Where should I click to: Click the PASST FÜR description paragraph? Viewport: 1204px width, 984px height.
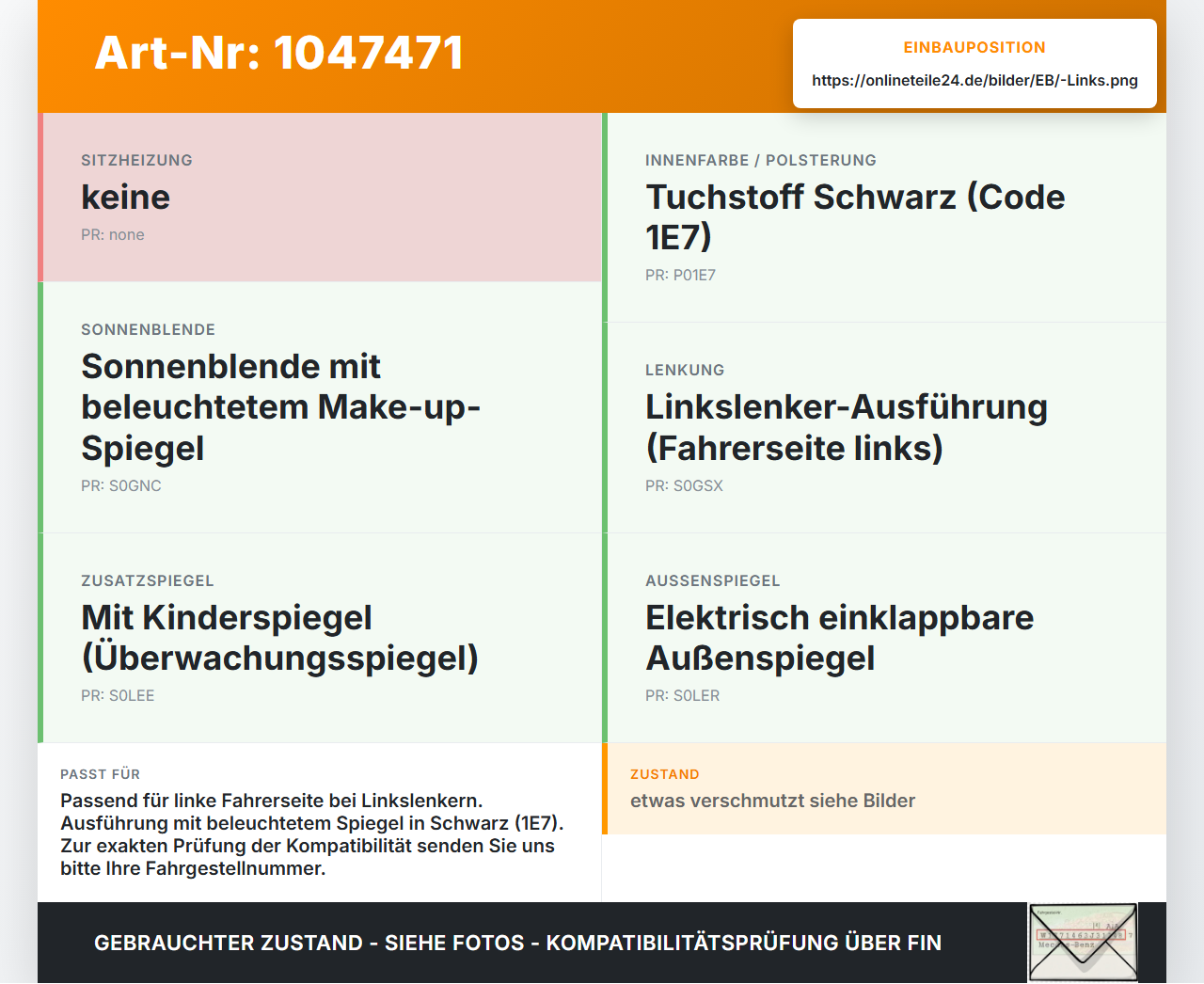[x=312, y=834]
